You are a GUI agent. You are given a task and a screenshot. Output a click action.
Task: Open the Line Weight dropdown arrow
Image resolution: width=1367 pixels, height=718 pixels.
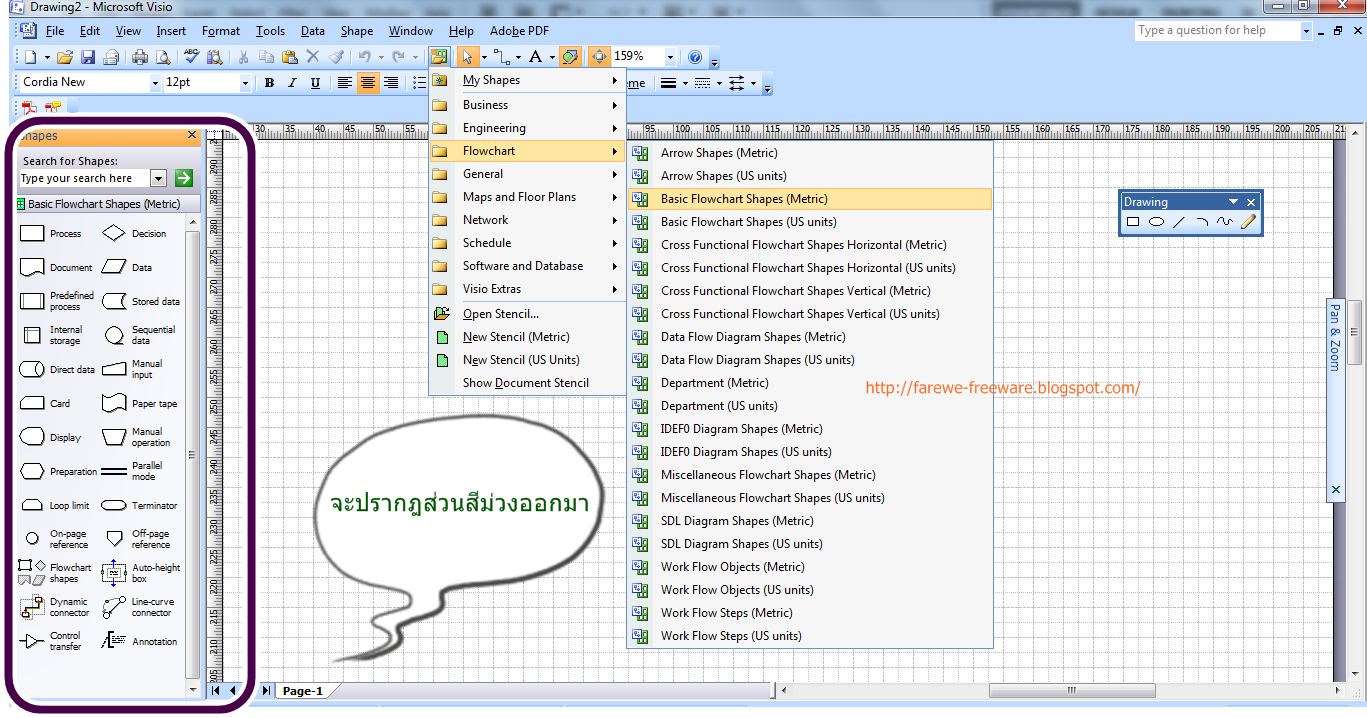tap(686, 83)
